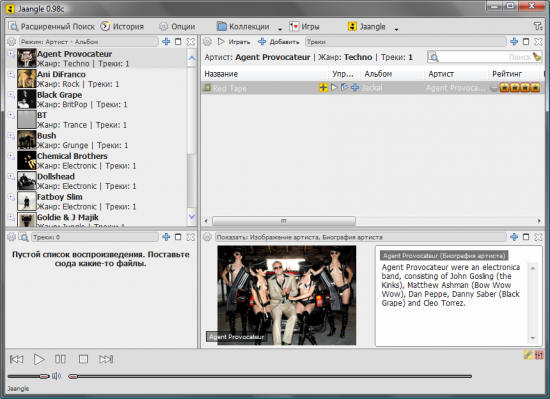
Task: Open the История menu
Action: [x=122, y=27]
